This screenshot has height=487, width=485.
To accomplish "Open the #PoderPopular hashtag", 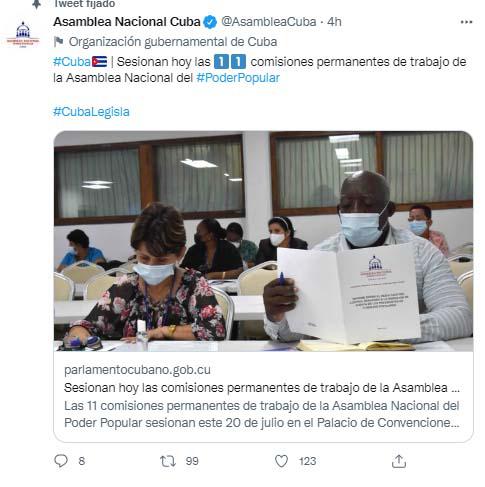I will coord(238,78).
